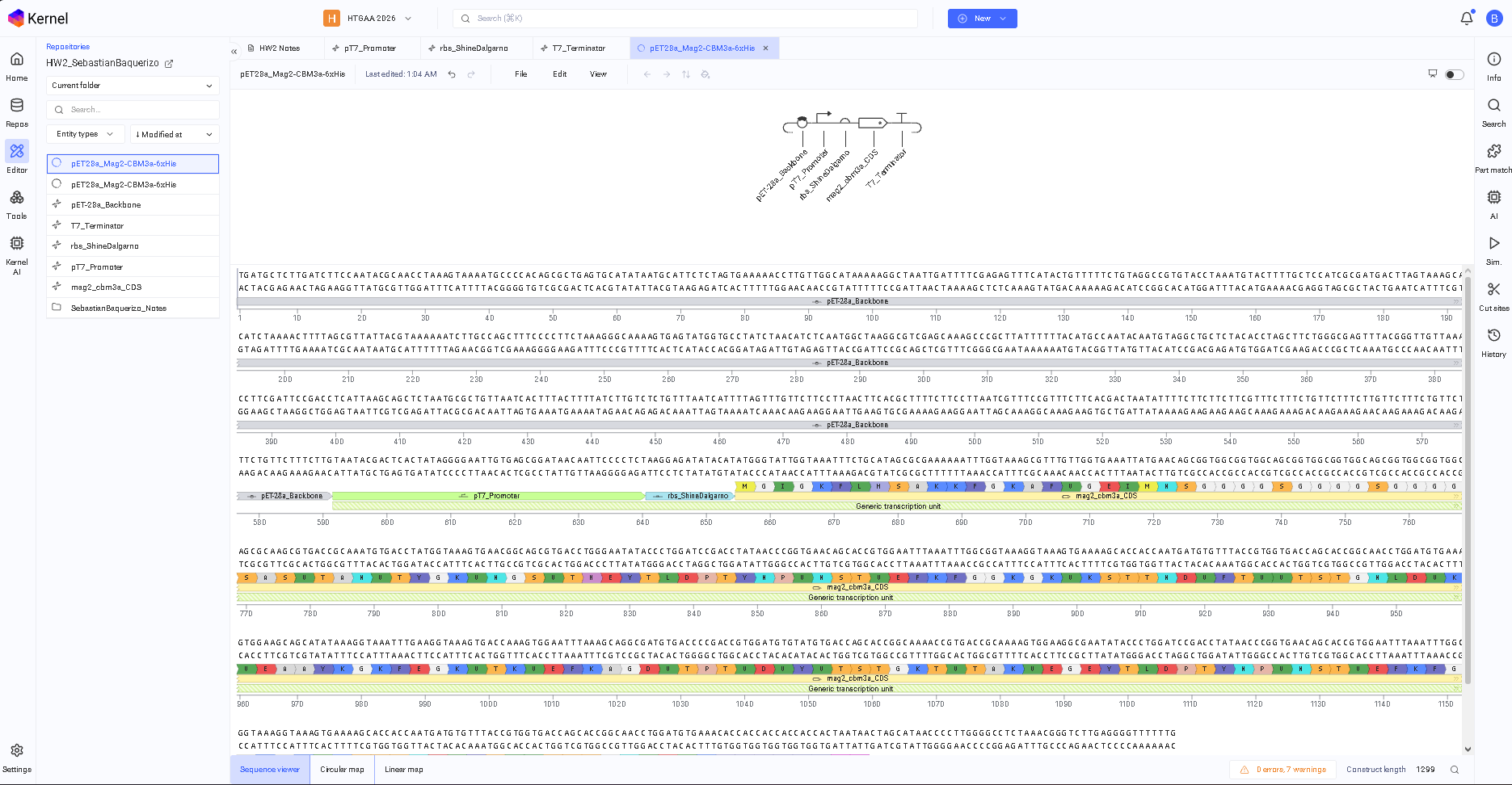1512x785 pixels.
Task: Click the magnifier icon beside Construct length
Action: click(x=1454, y=770)
